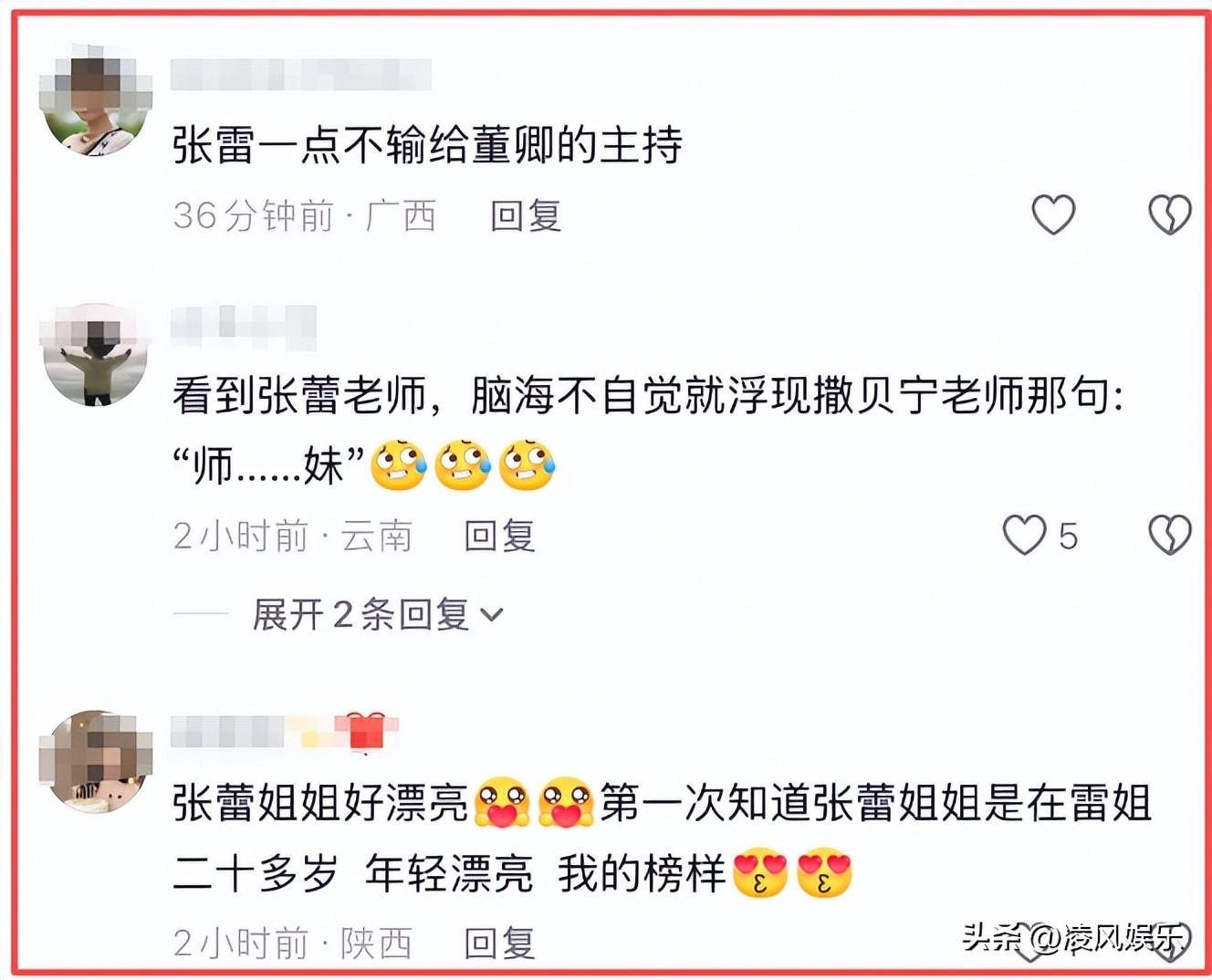The image size is (1212, 980).
Task: Like the comment mentioning 撒贝宁老师
Action: coord(1025,535)
